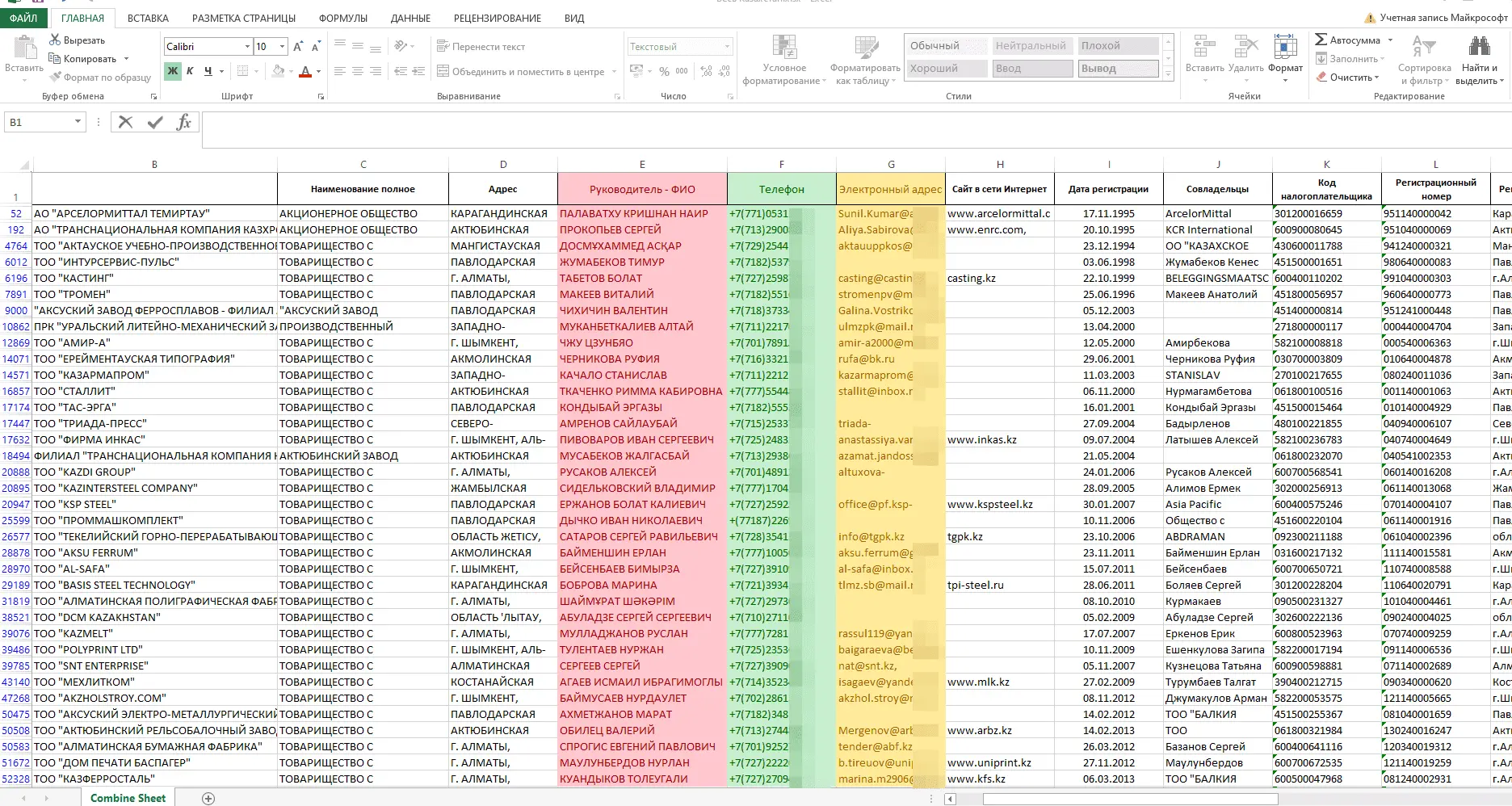Image resolution: width=1512 pixels, height=806 pixels.
Task: Align text right in the cell
Action: (376, 71)
